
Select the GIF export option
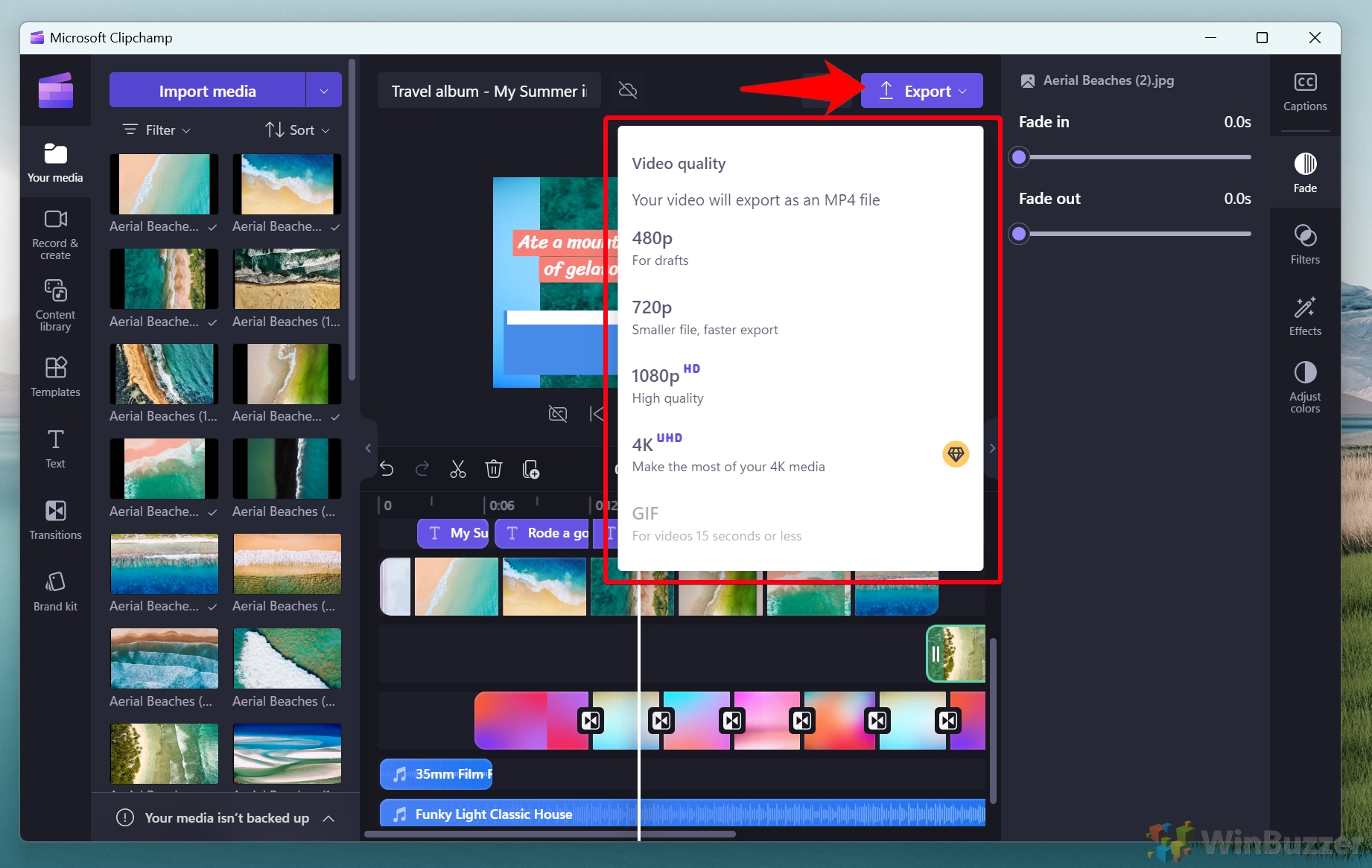point(800,524)
